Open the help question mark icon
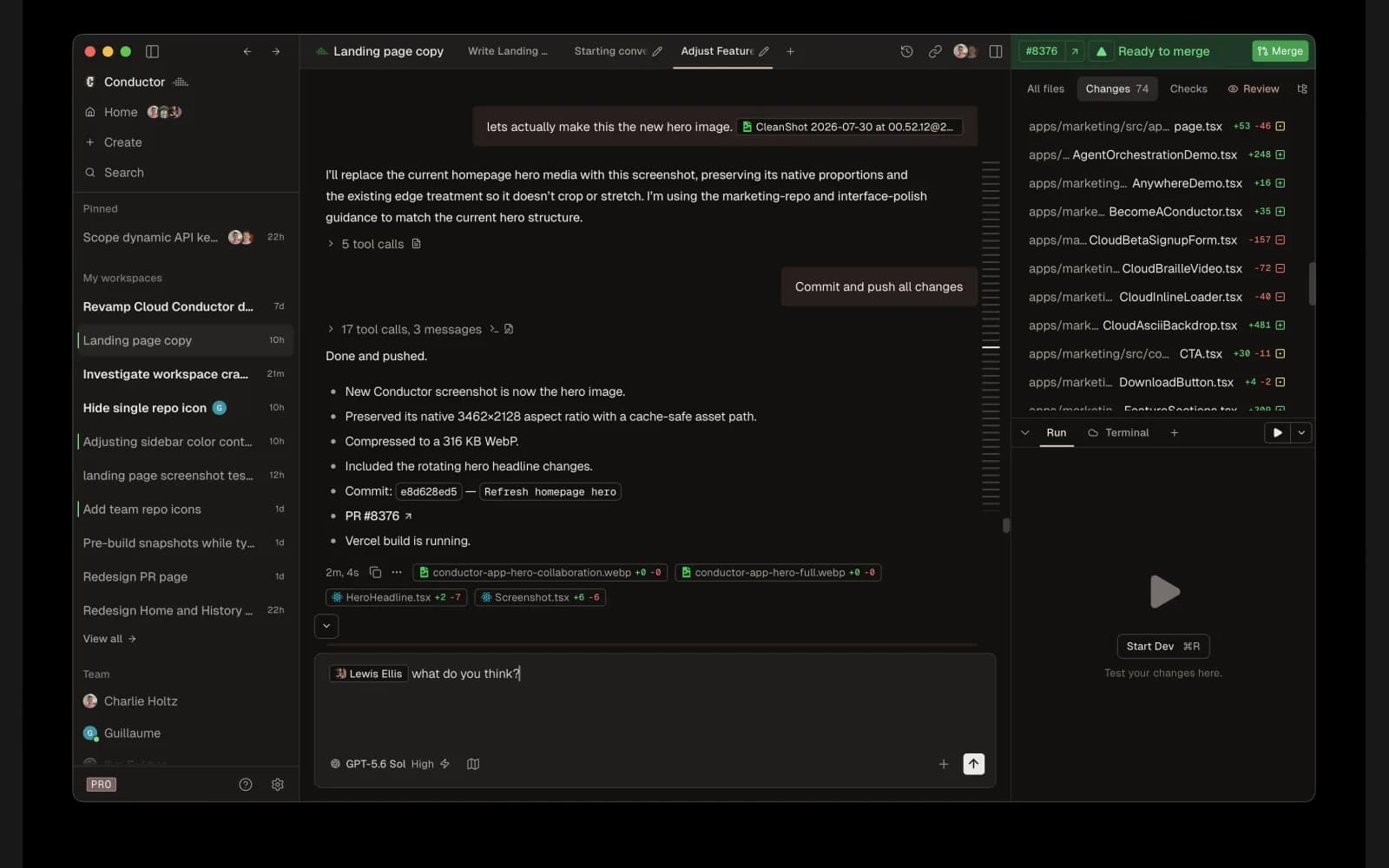Image resolution: width=1389 pixels, height=868 pixels. click(x=246, y=784)
